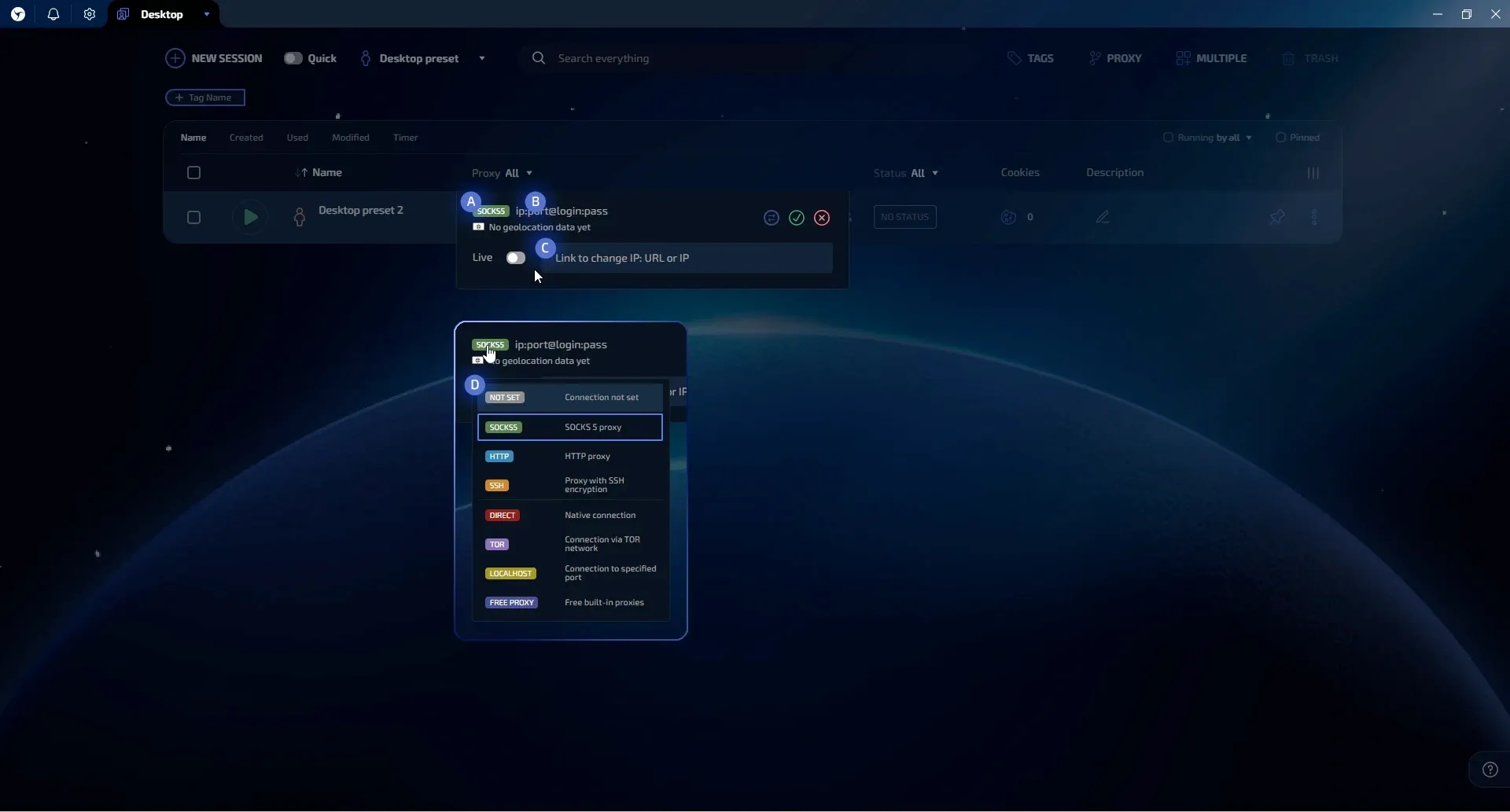
Task: Click the proxy change-IP refresh icon
Action: click(x=772, y=218)
